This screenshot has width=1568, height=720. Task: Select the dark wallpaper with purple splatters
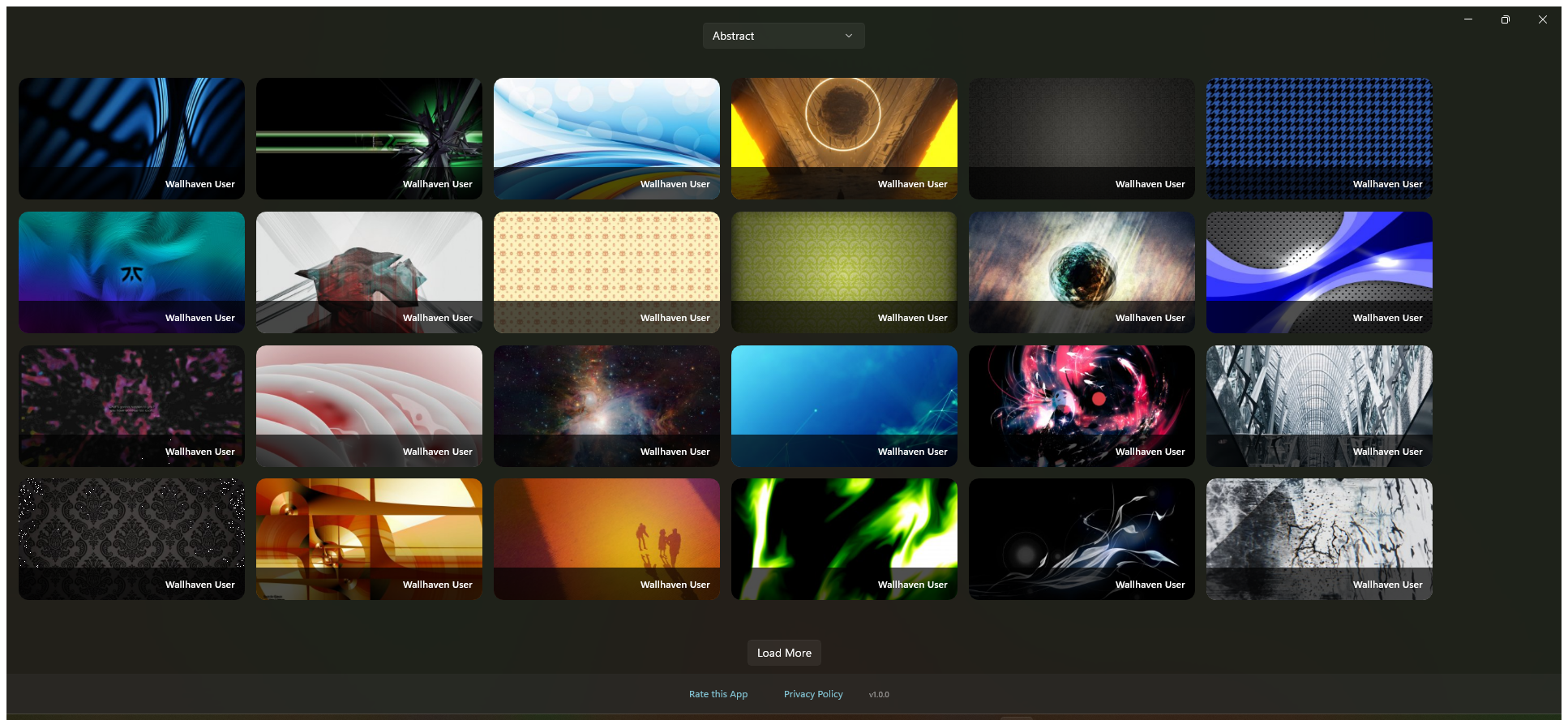click(131, 406)
